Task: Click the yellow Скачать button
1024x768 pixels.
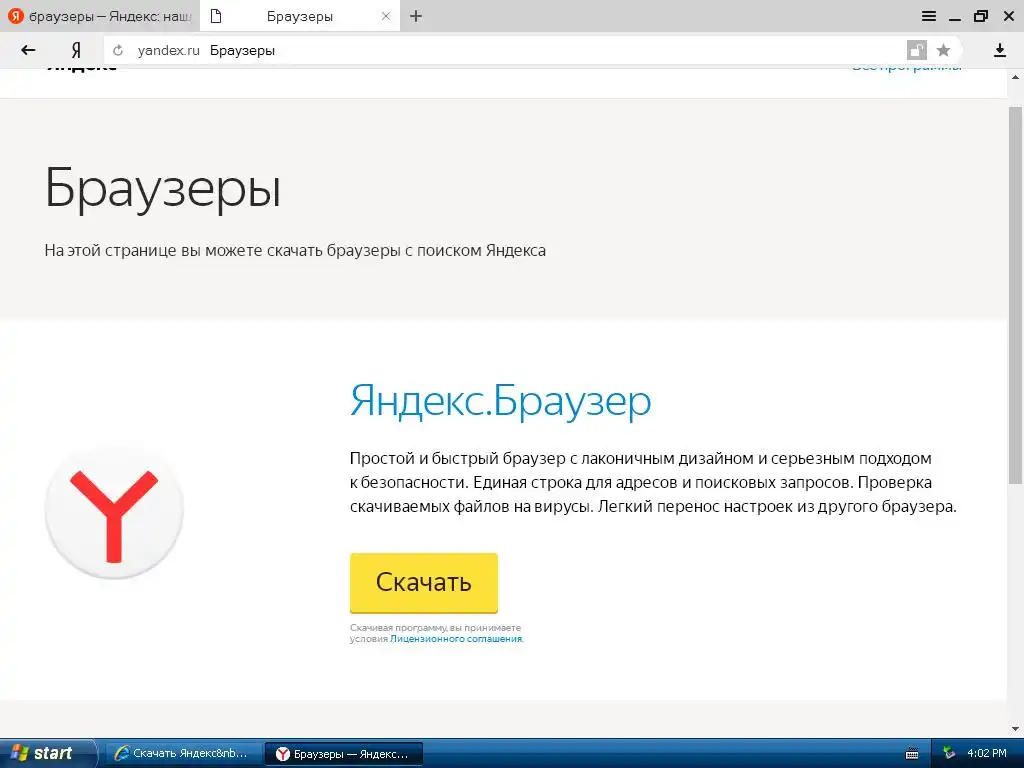Action: point(424,583)
